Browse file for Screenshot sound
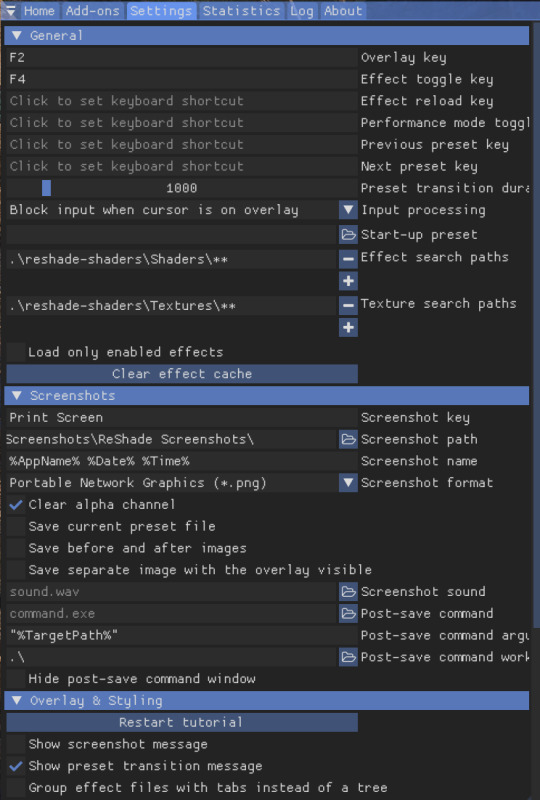The width and height of the screenshot is (540, 800). click(348, 592)
